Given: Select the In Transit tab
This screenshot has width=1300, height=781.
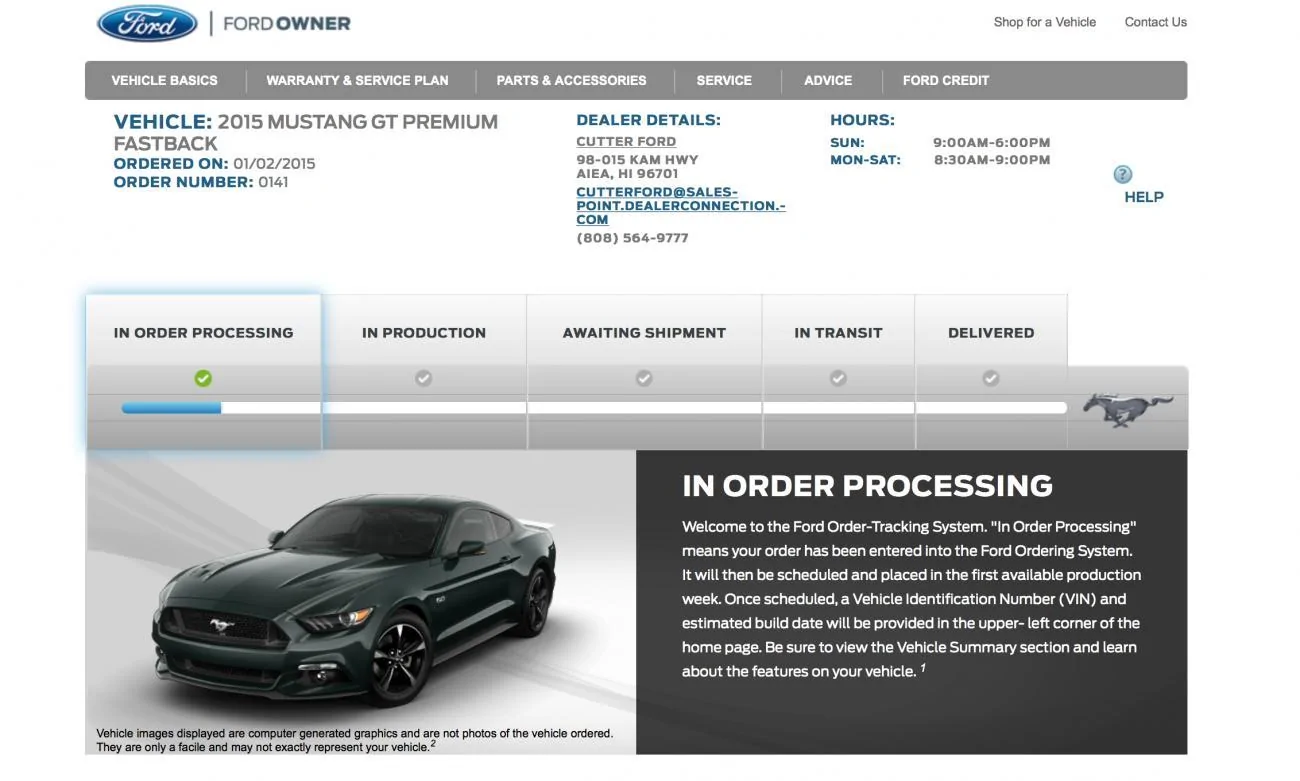Looking at the screenshot, I should click(x=838, y=333).
